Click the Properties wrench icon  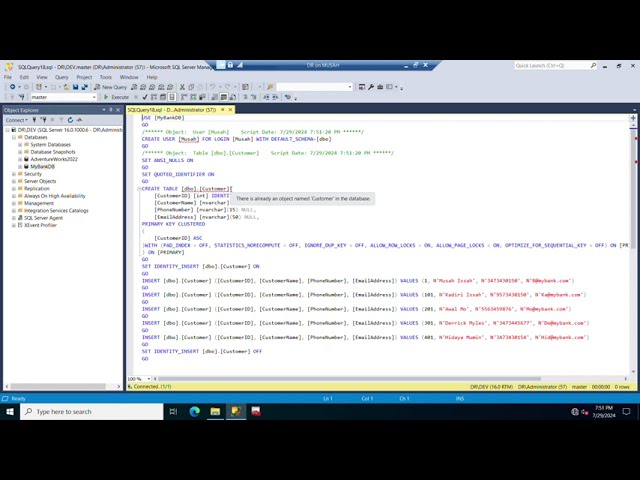point(371,87)
